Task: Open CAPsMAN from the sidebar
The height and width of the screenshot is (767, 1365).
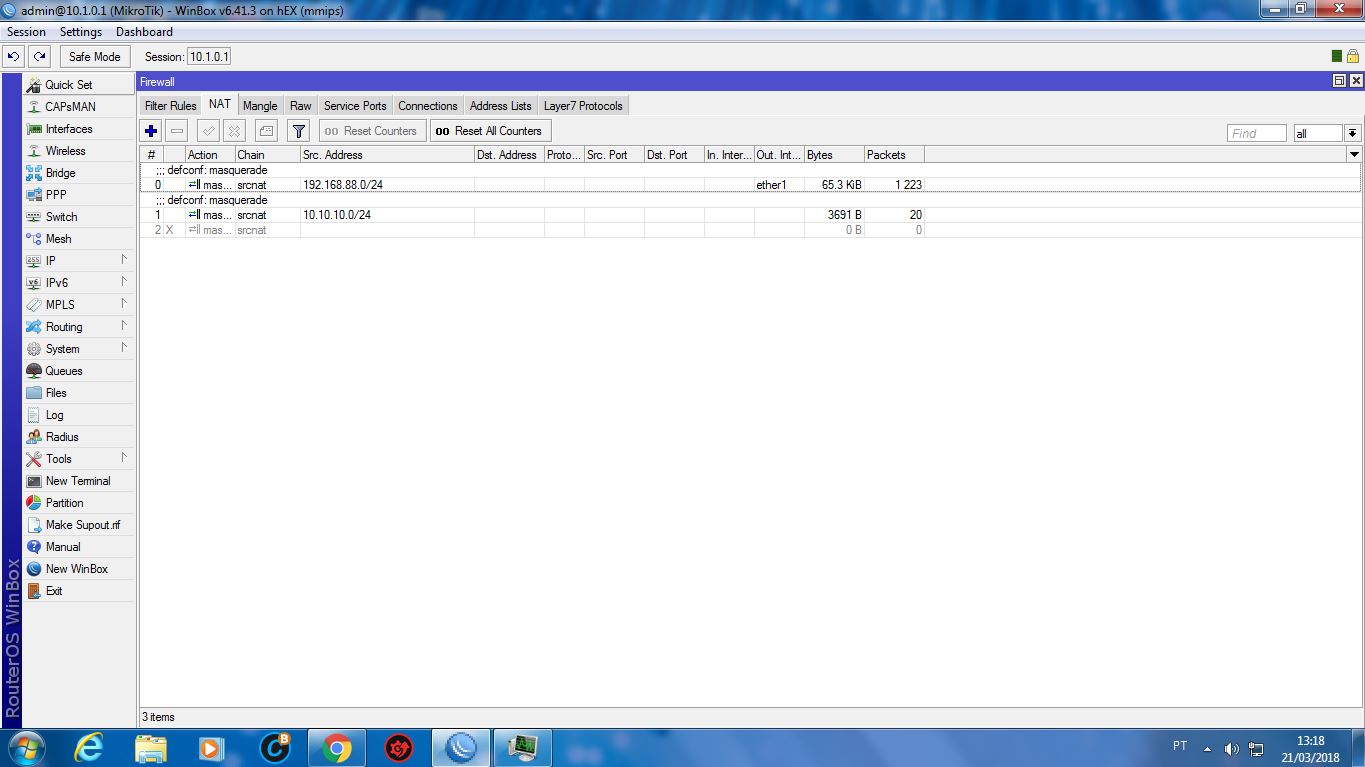Action: (x=79, y=107)
